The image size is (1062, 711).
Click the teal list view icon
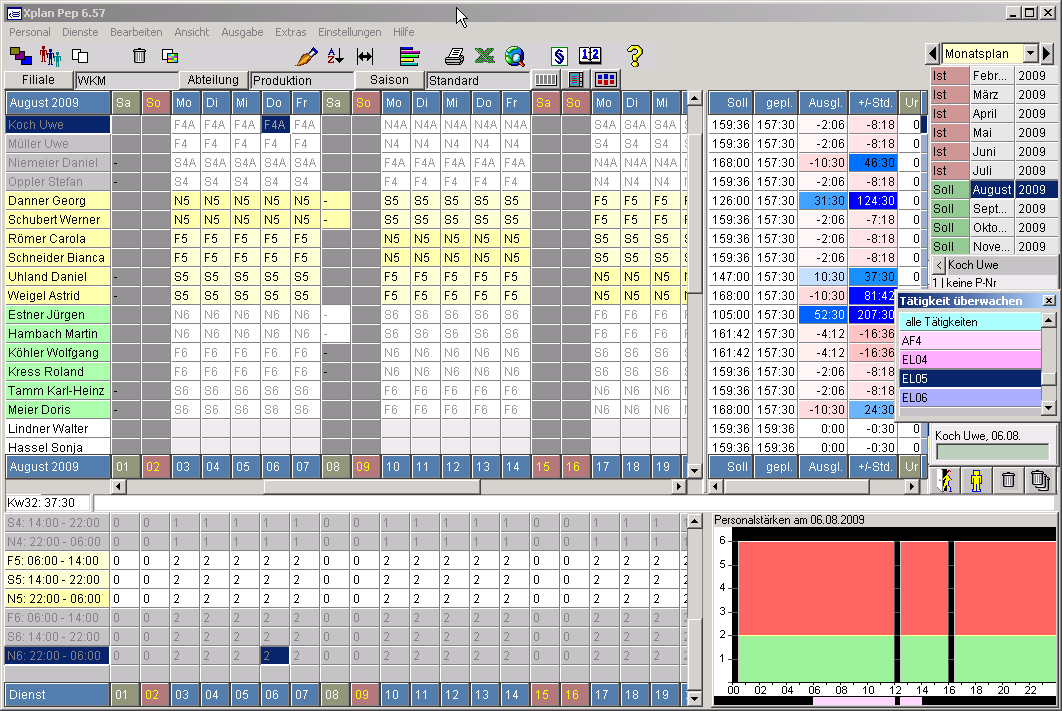click(x=576, y=80)
